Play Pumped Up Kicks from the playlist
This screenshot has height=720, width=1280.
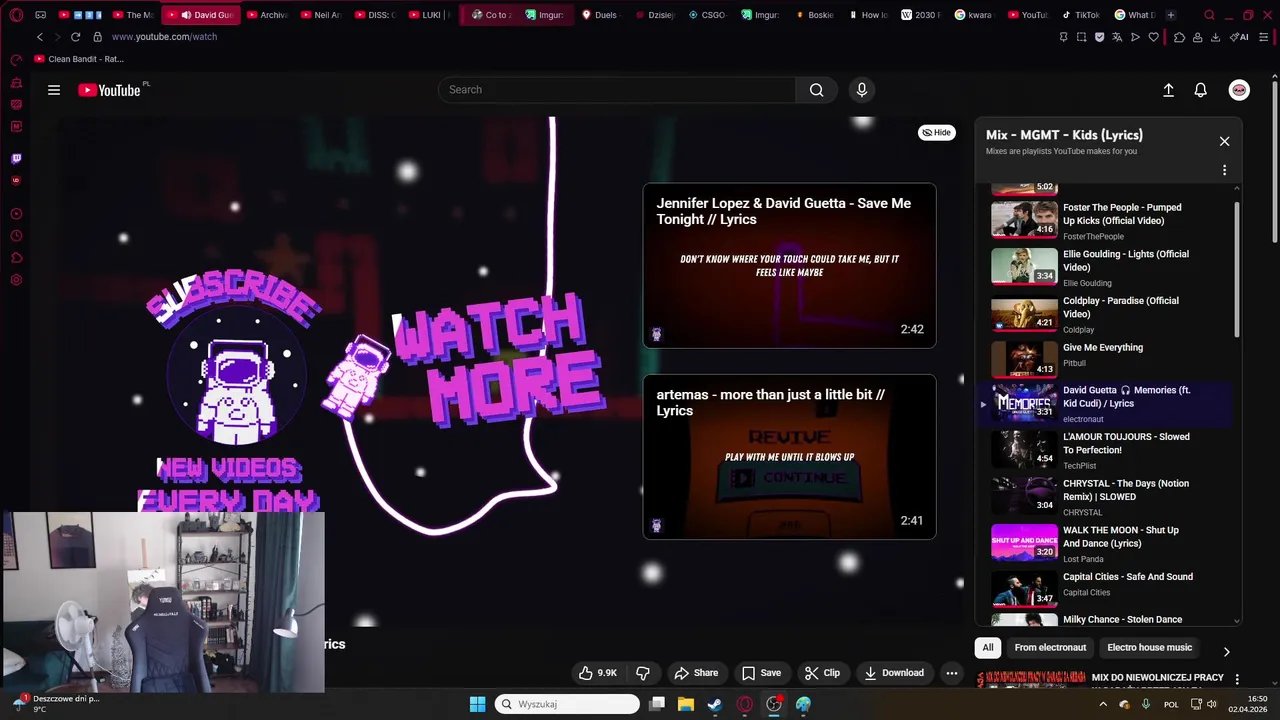pos(1108,220)
